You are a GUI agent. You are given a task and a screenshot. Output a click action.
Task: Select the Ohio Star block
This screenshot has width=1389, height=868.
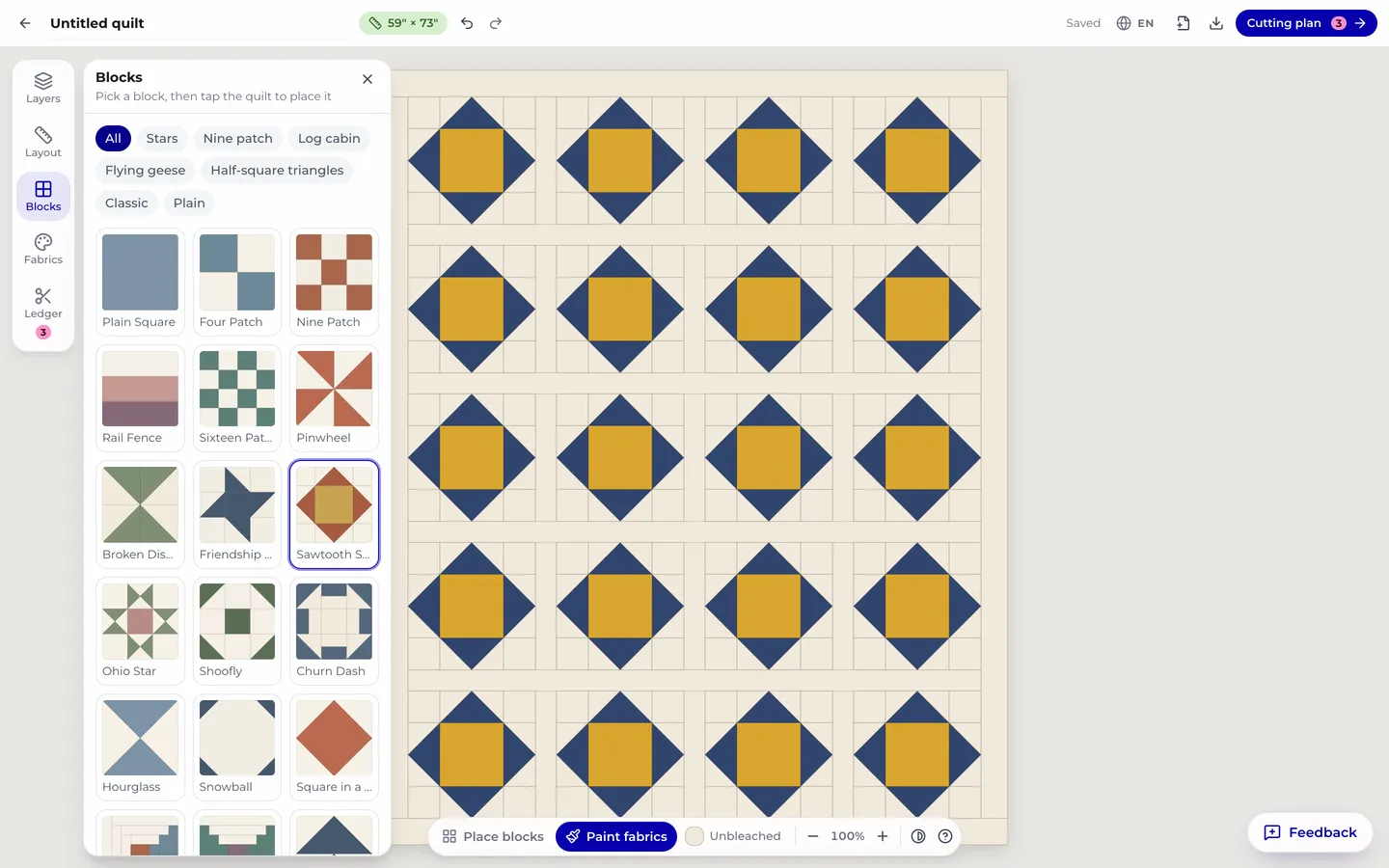140,631
